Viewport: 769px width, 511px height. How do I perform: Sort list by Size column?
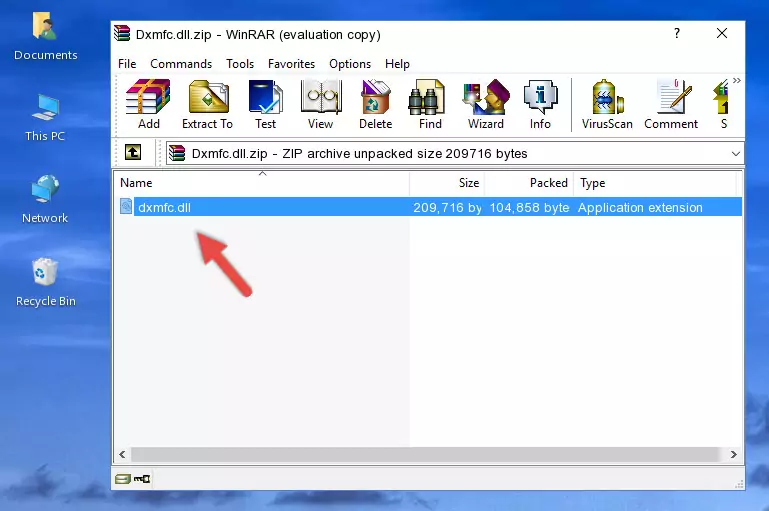447,183
